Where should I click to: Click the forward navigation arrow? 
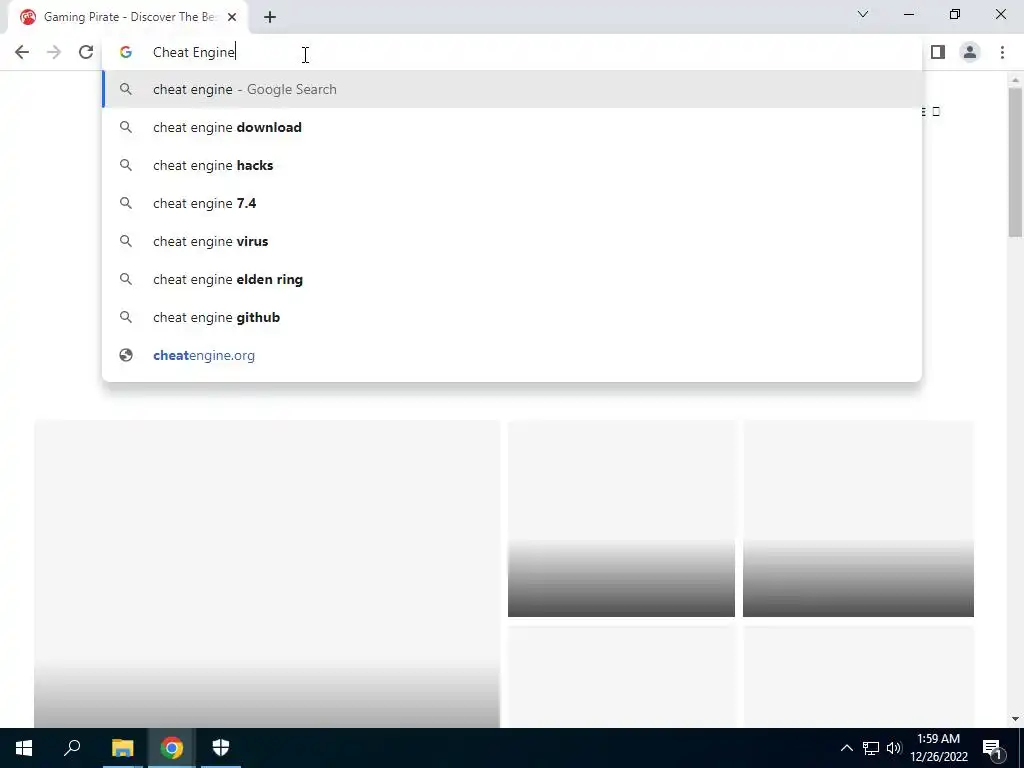click(54, 52)
